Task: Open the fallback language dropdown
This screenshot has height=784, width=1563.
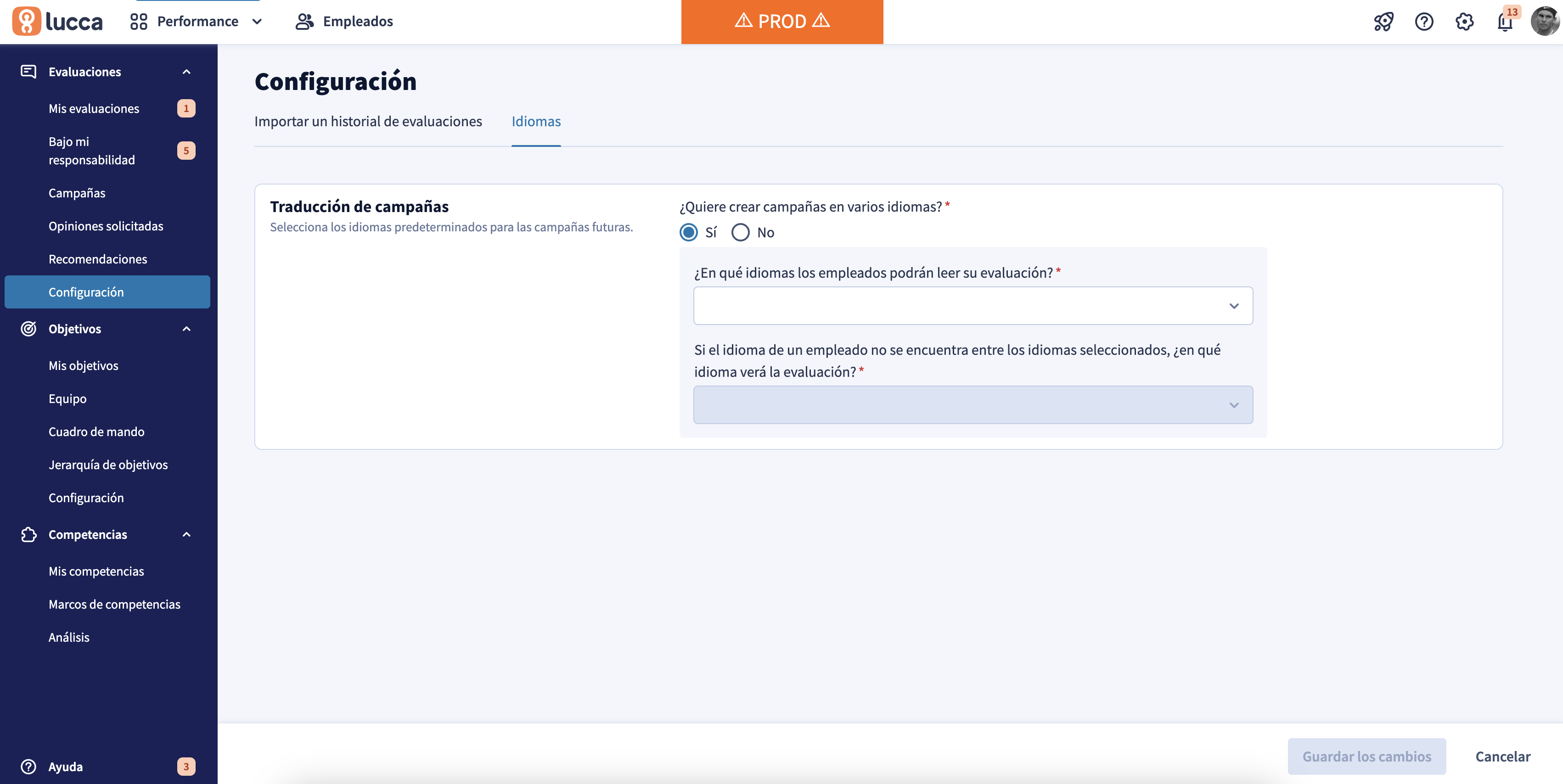Action: 973,404
